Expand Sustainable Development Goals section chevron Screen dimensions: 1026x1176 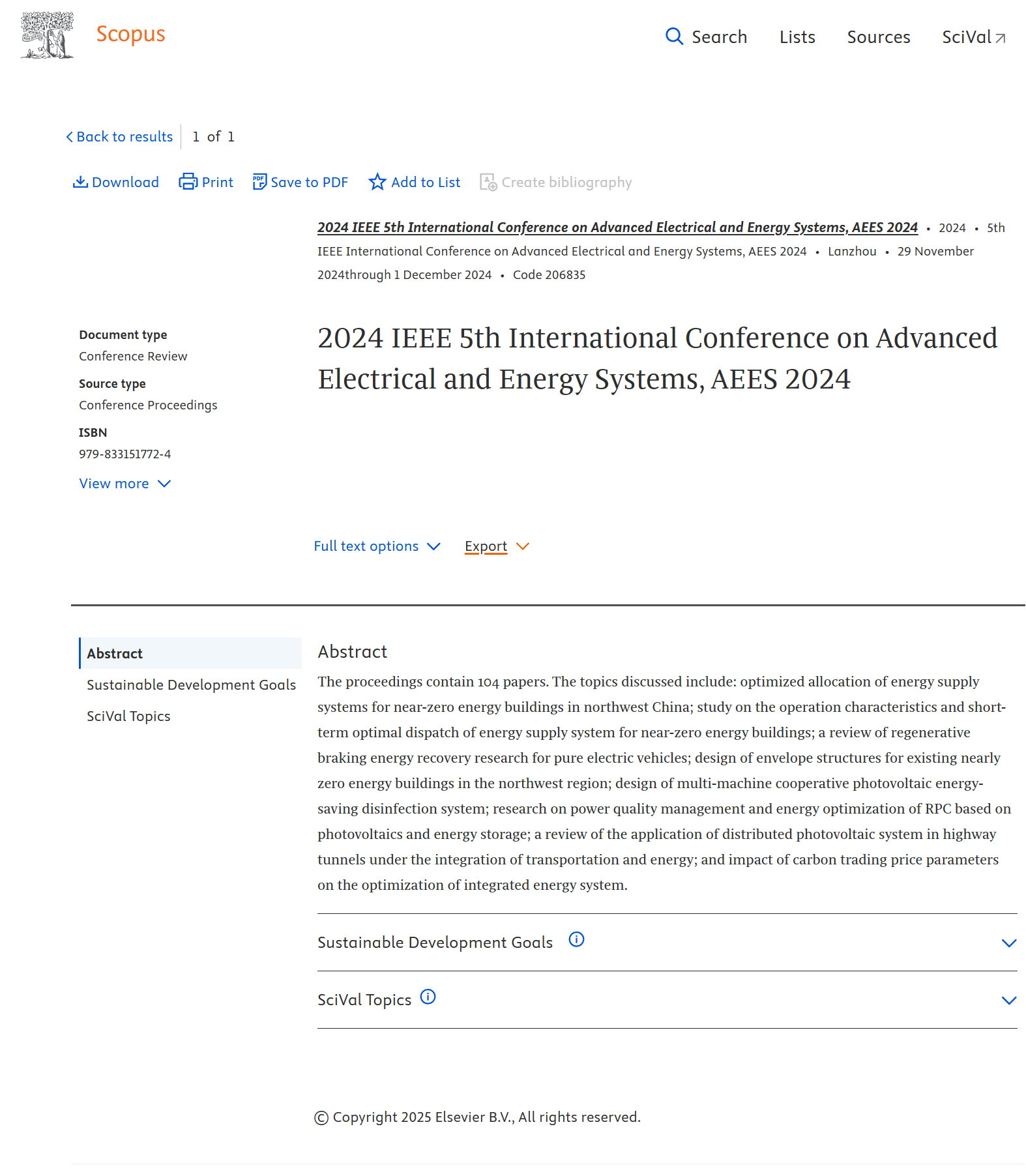(1008, 943)
